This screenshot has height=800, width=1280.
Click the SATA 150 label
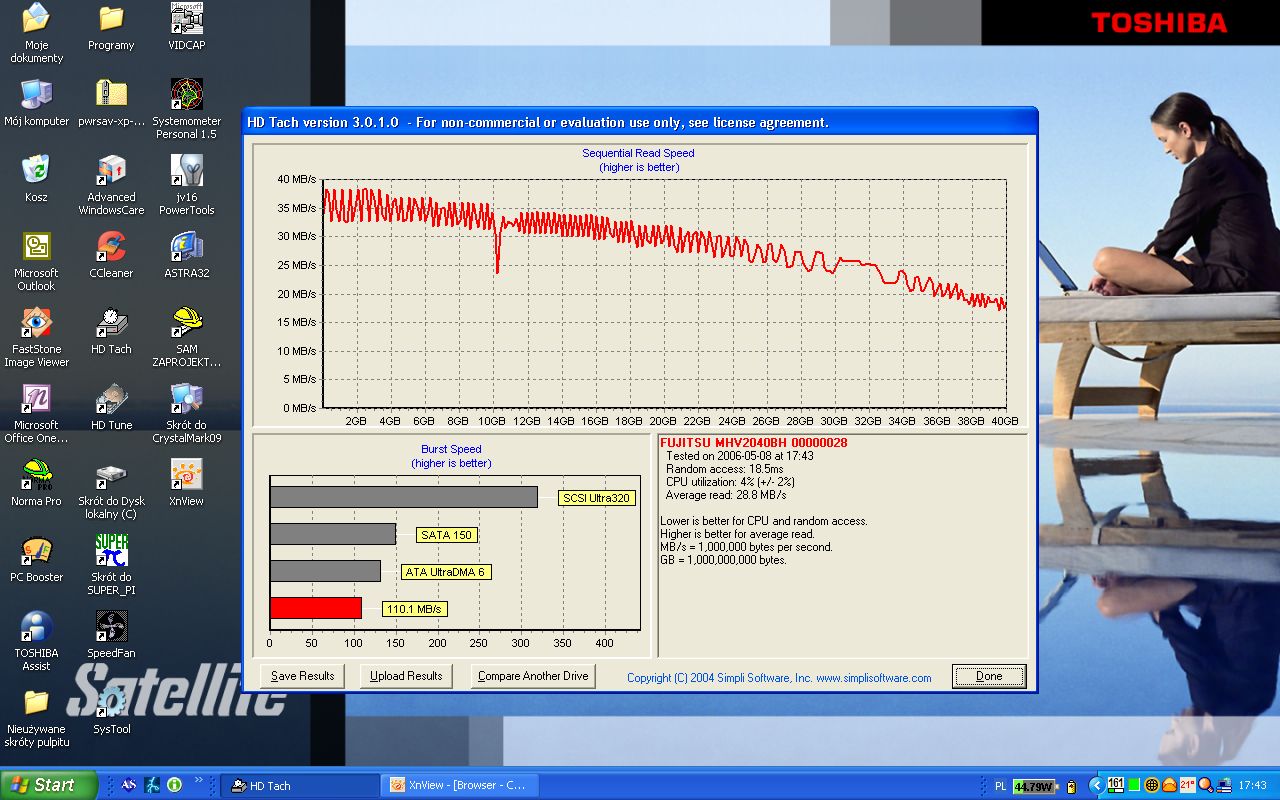pos(446,535)
